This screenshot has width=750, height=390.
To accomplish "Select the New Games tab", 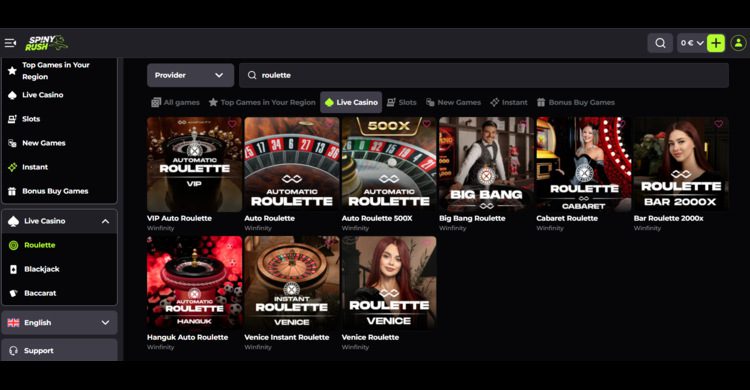I will point(453,102).
